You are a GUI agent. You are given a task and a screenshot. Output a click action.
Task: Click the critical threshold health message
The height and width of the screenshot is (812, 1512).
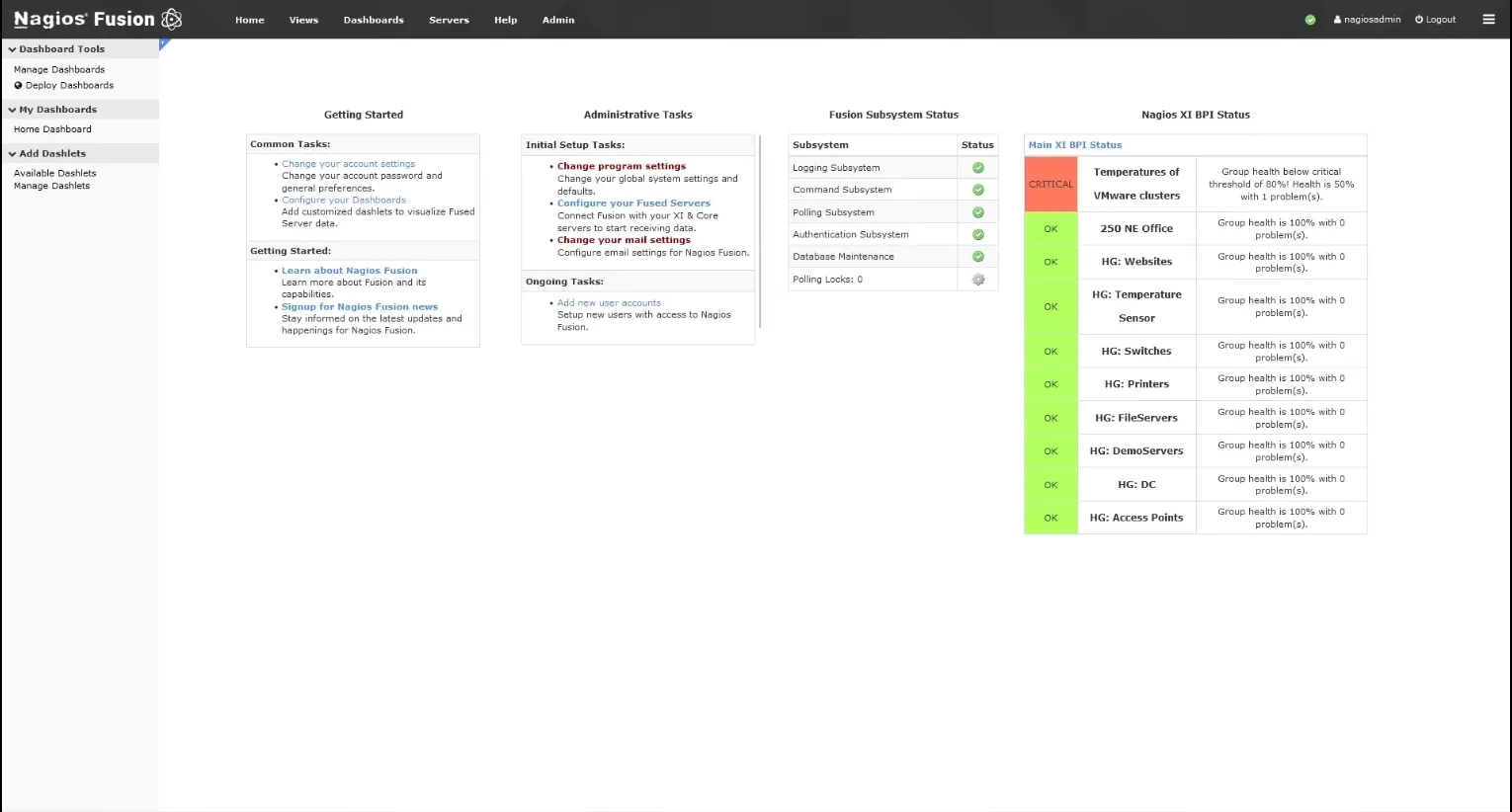1281,184
